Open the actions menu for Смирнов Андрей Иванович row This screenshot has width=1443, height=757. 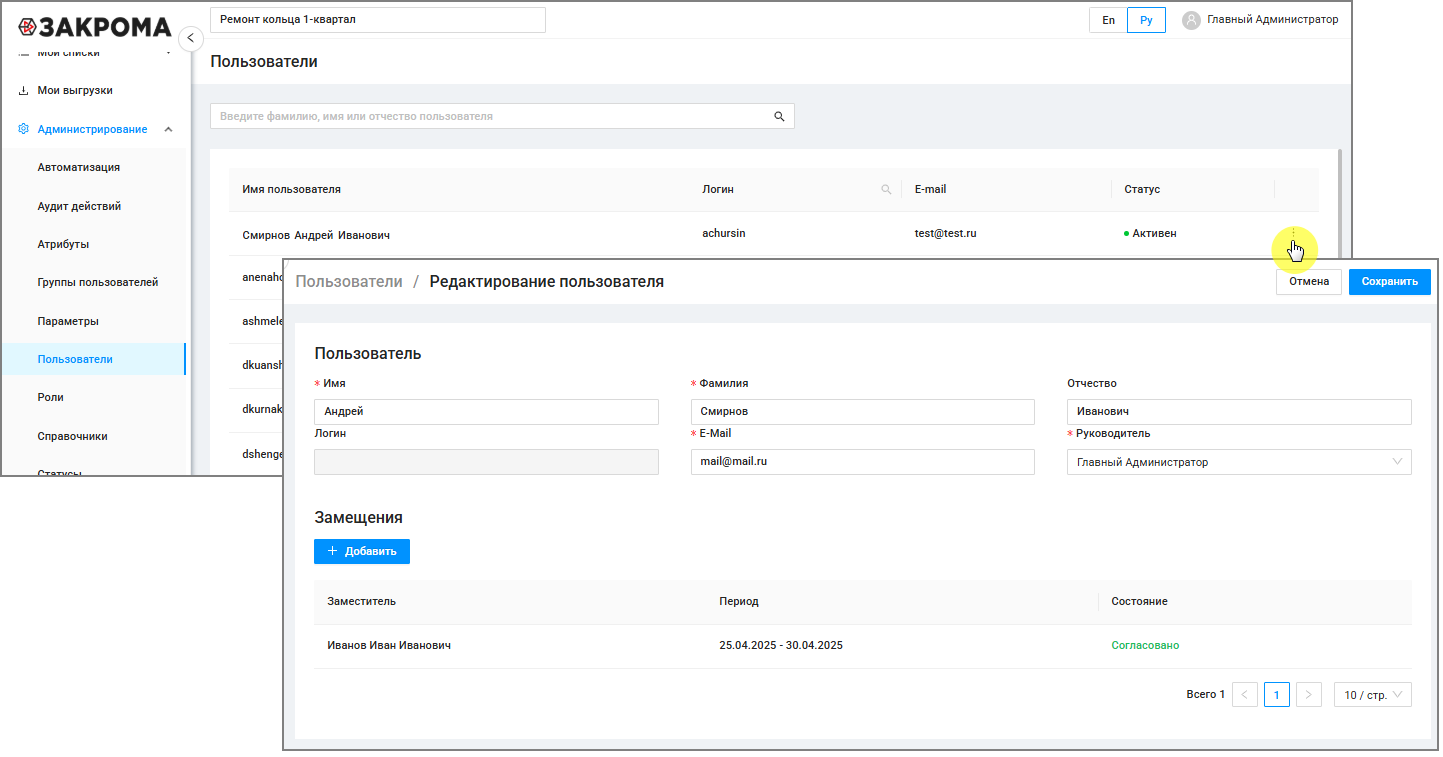1294,234
